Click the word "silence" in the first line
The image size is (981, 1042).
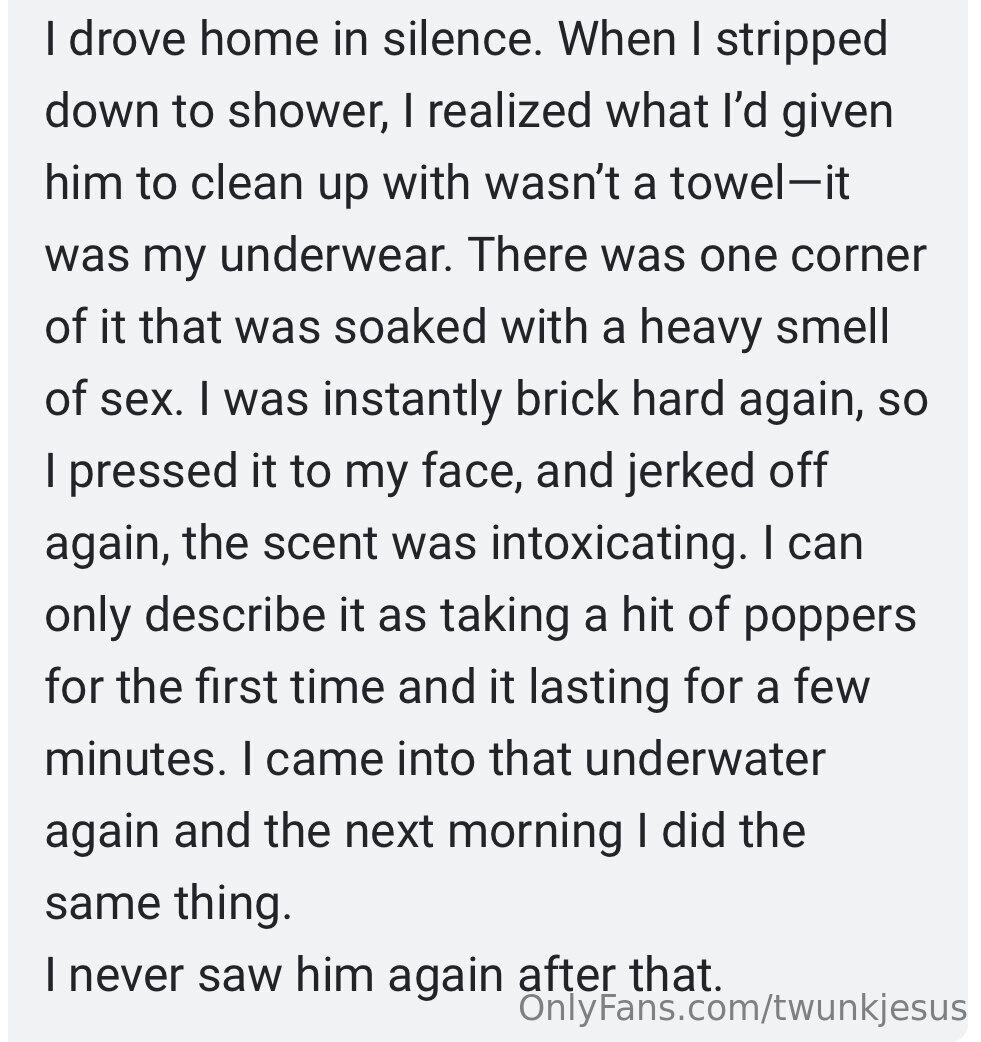tap(461, 40)
